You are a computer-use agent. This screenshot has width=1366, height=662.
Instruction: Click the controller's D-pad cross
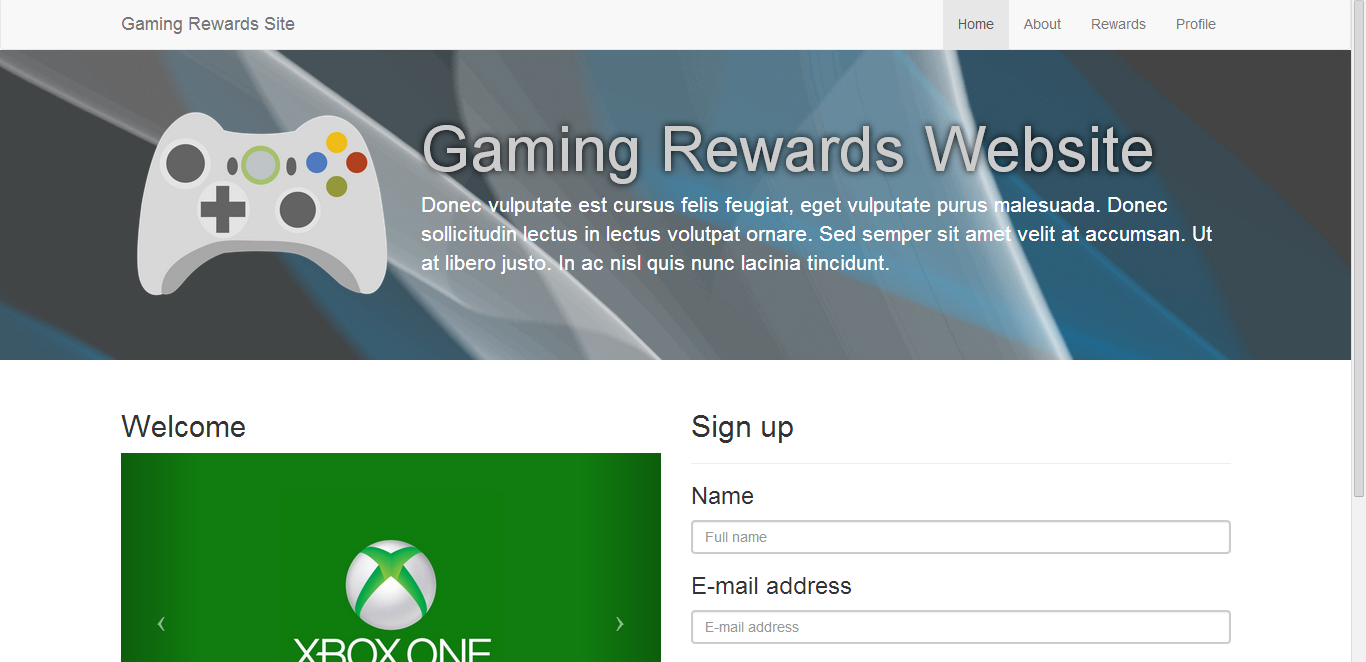pyautogui.click(x=223, y=209)
